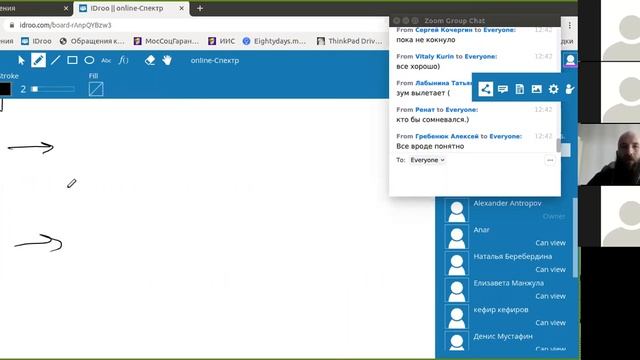Click Anar's Can view permission
Viewport: 640px width, 360px height.
pos(550,243)
